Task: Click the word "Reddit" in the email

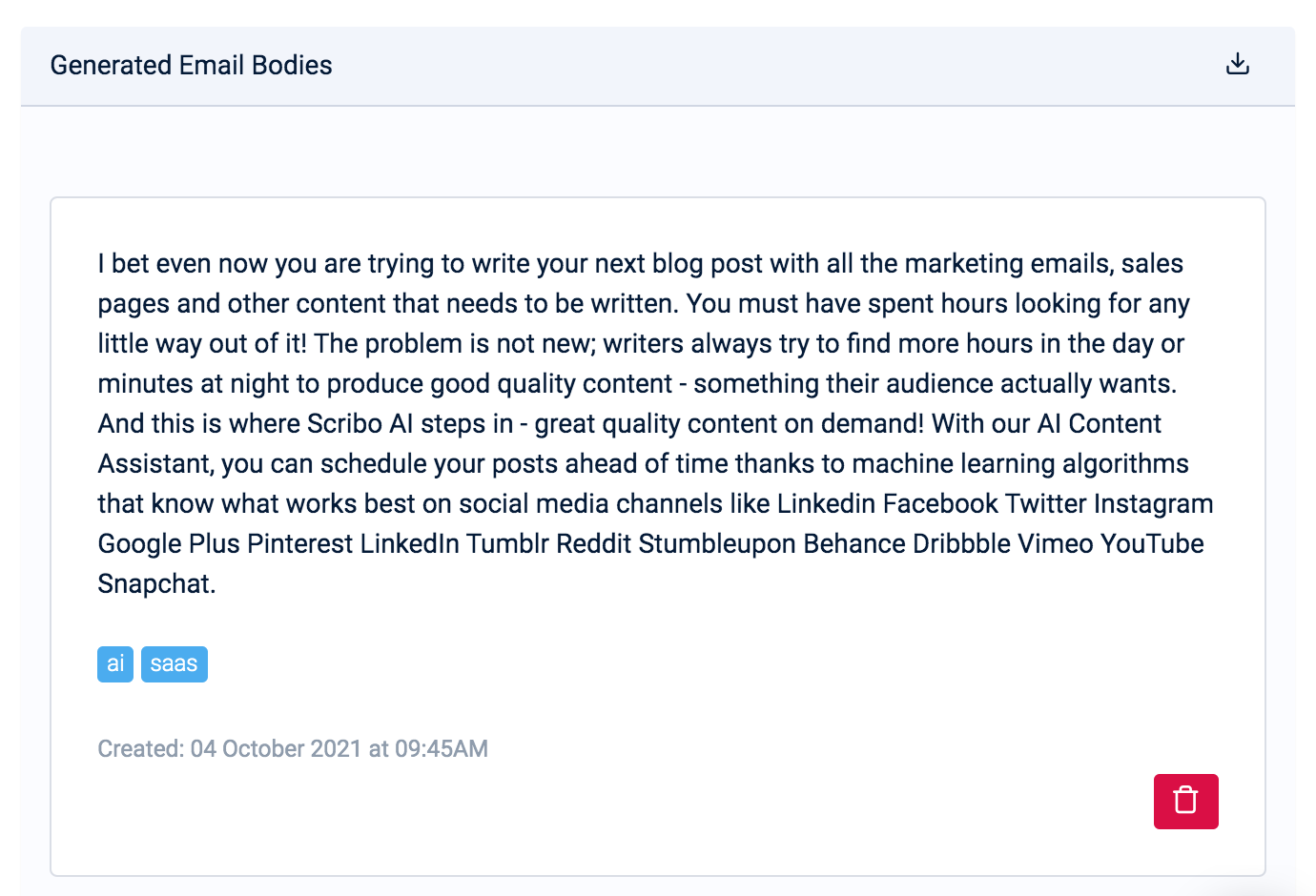Action: 593,543
